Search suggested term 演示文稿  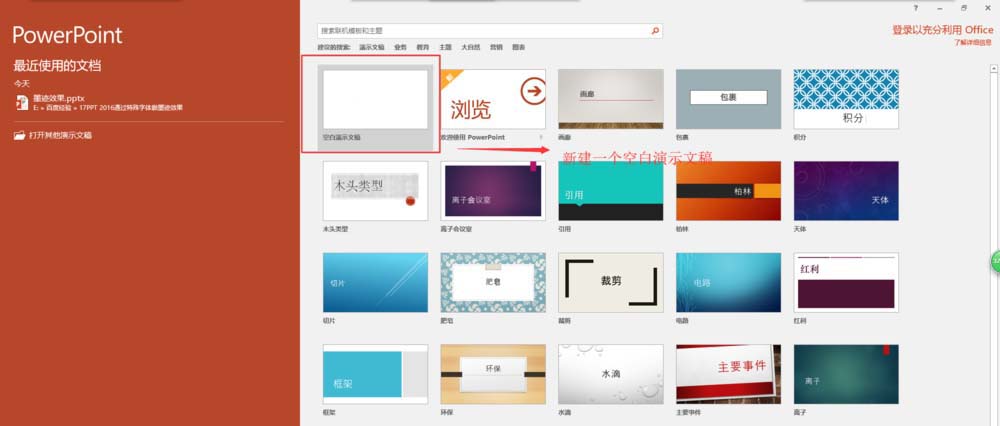coord(372,47)
